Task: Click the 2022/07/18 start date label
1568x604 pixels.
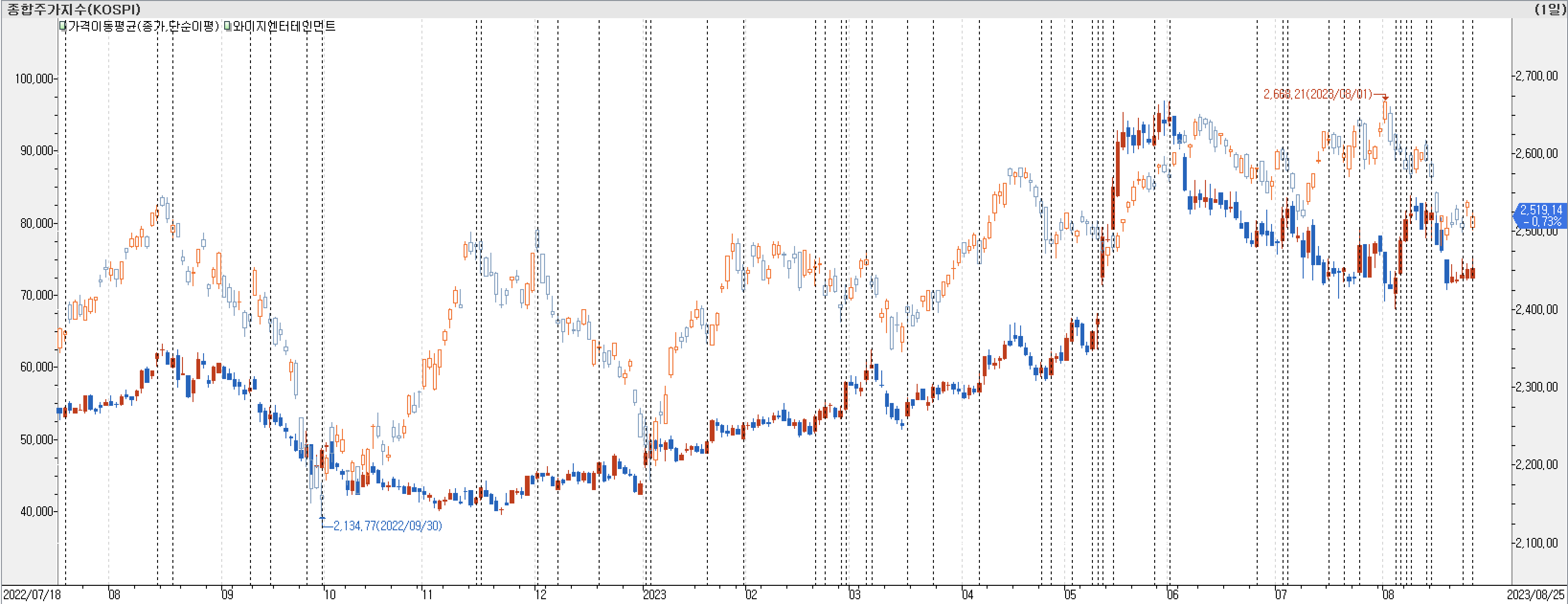Action: tap(32, 594)
